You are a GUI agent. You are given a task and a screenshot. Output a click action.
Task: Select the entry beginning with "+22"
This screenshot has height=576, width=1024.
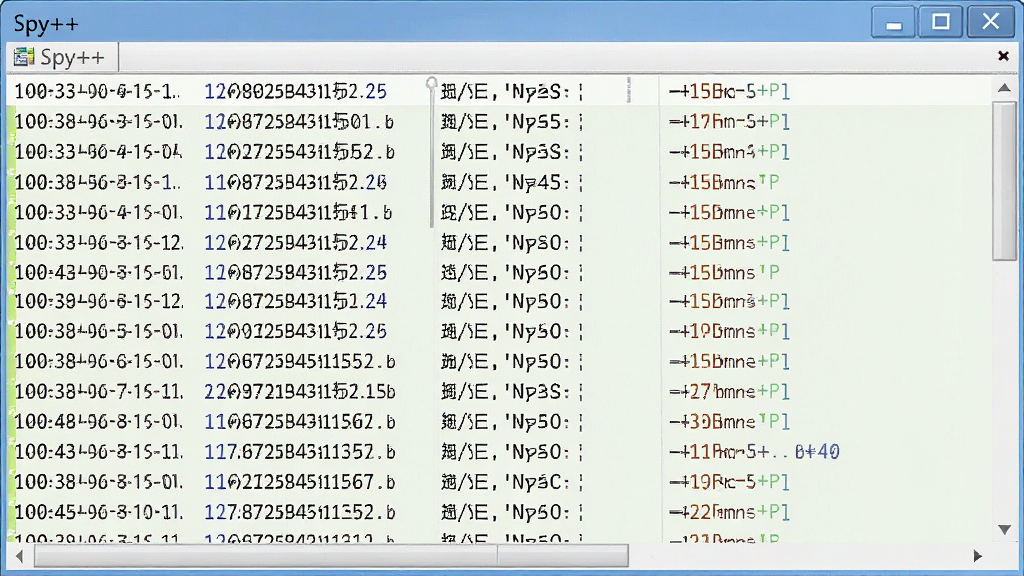[729, 512]
